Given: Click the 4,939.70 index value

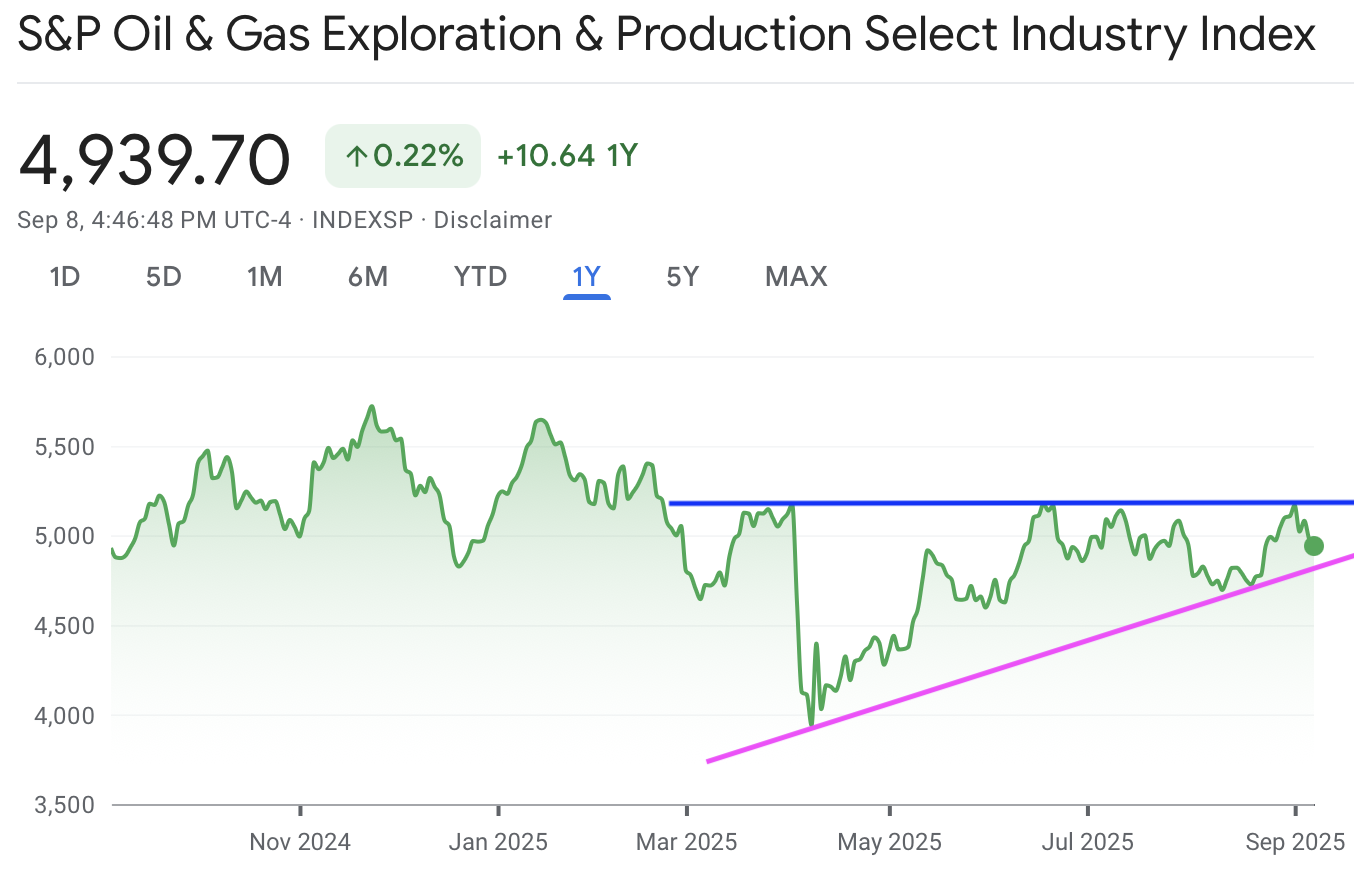Looking at the screenshot, I should coord(155,160).
